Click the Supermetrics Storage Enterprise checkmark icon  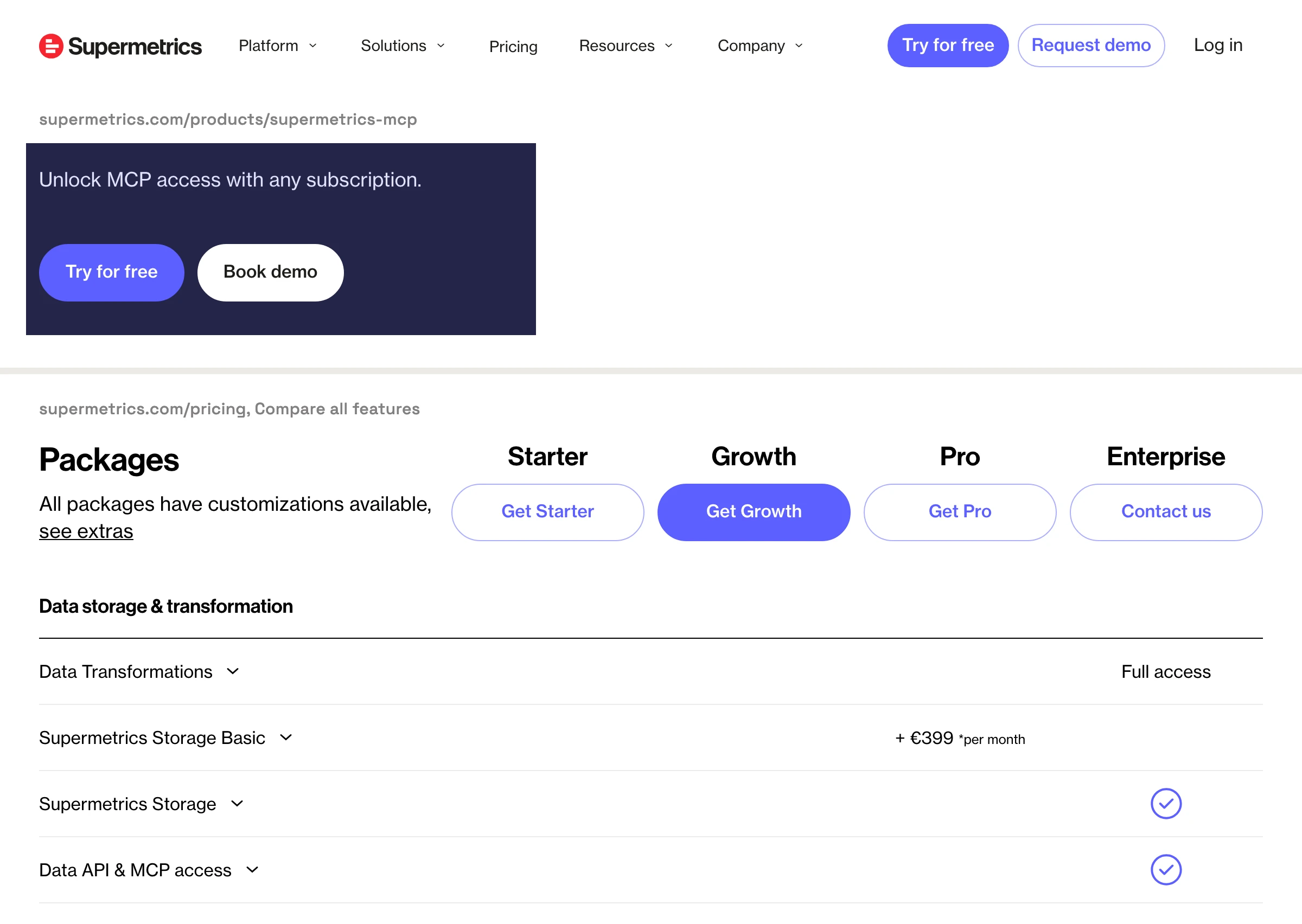click(1166, 804)
